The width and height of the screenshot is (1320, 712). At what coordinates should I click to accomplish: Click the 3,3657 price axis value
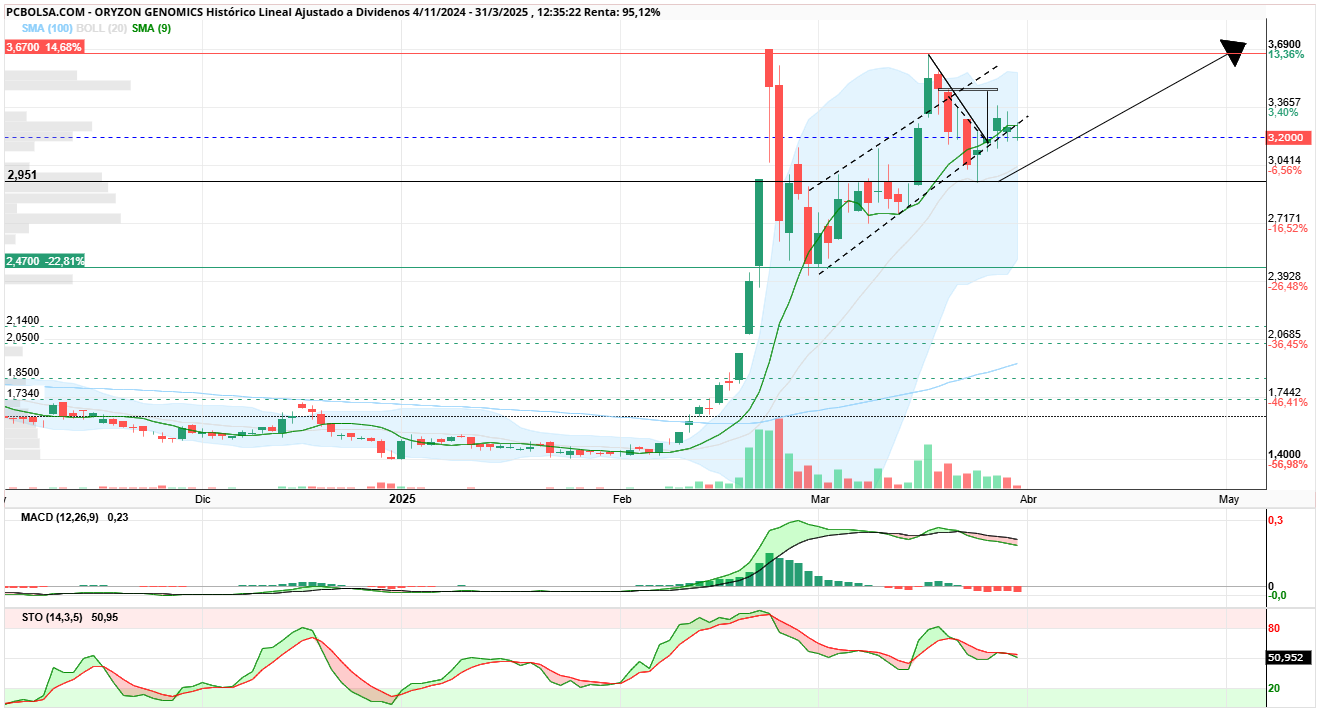tap(1286, 102)
